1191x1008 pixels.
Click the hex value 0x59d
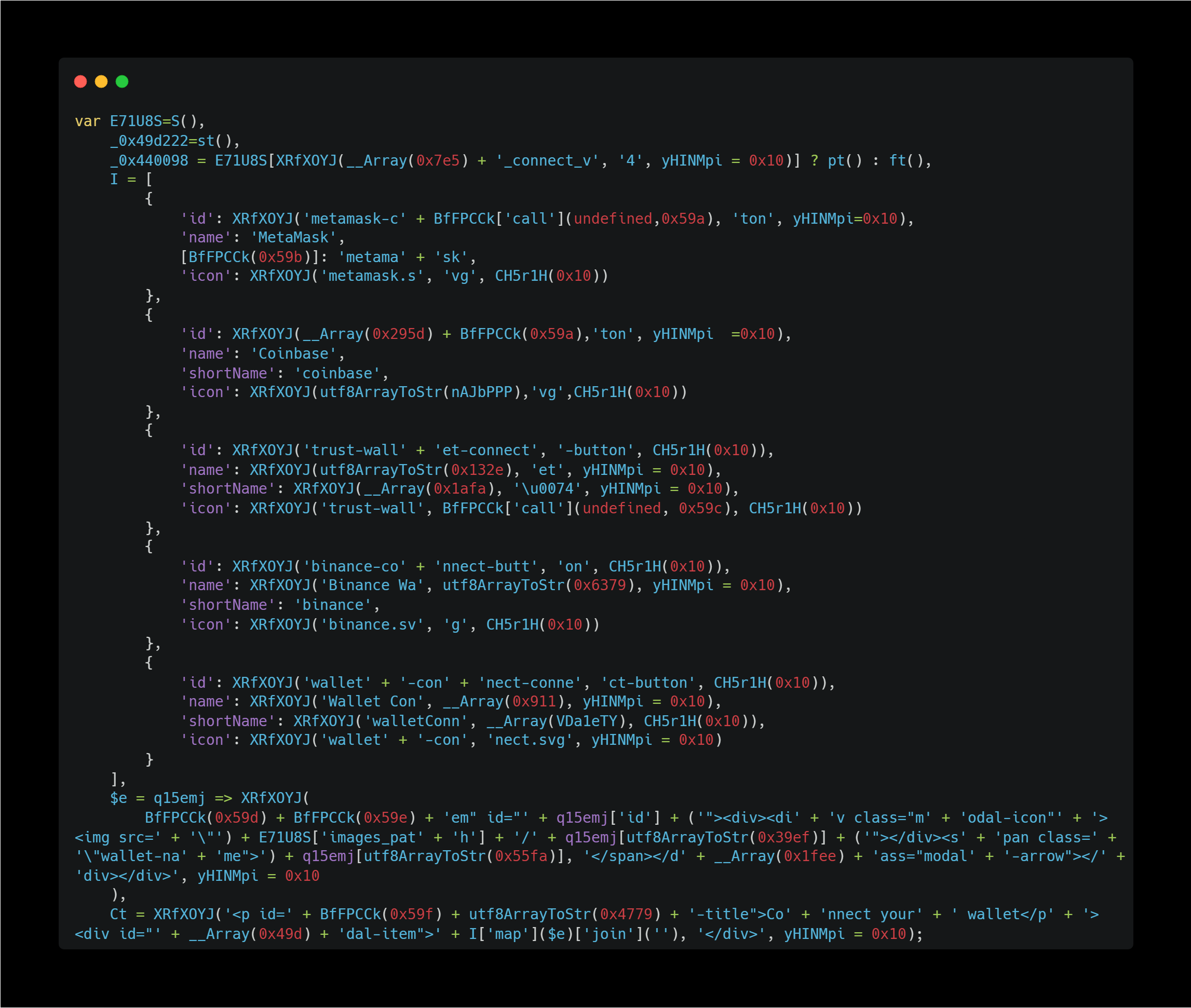click(x=237, y=818)
